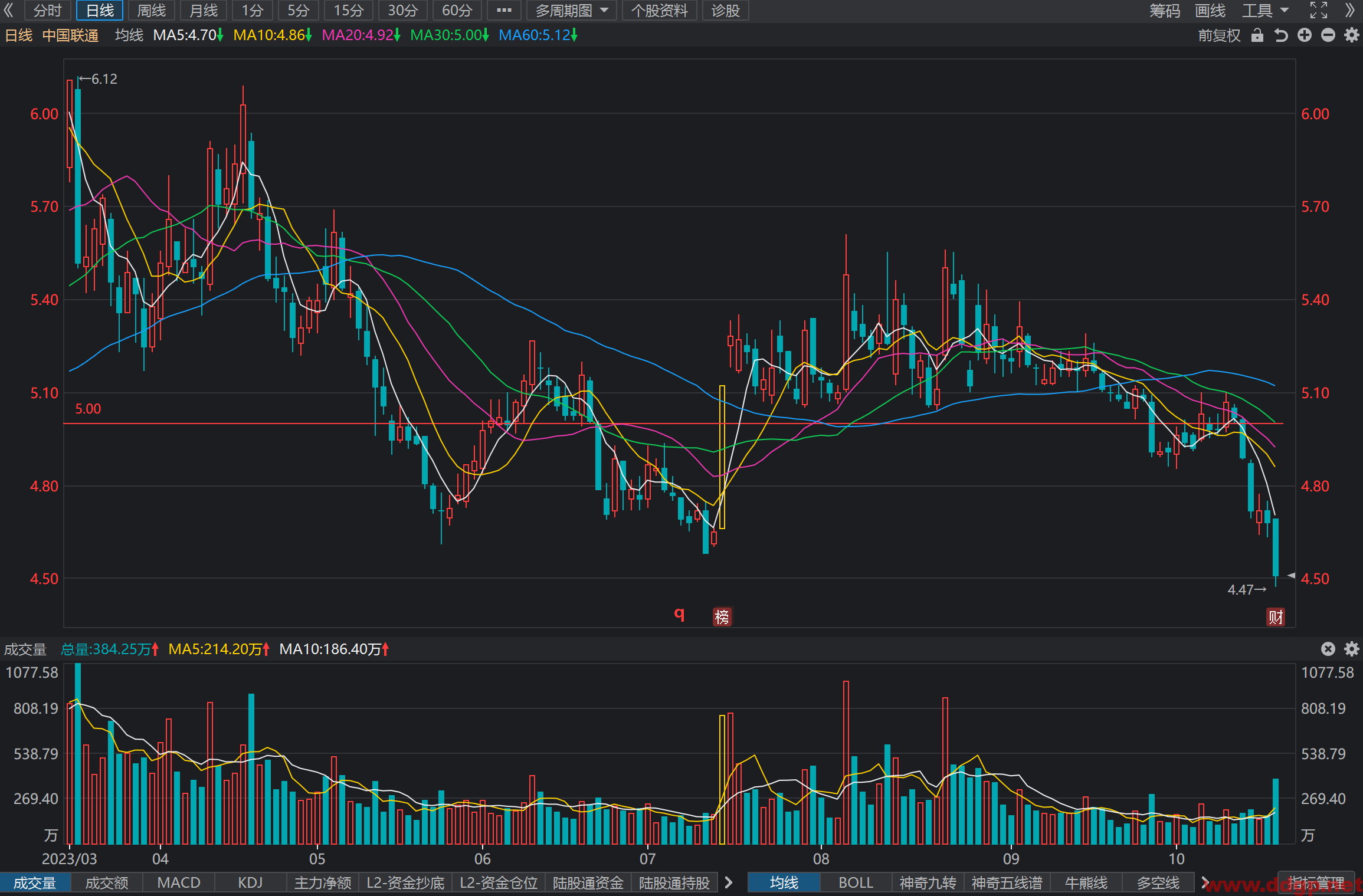
Task: Switch to 分时 view
Action: pyautogui.click(x=47, y=10)
